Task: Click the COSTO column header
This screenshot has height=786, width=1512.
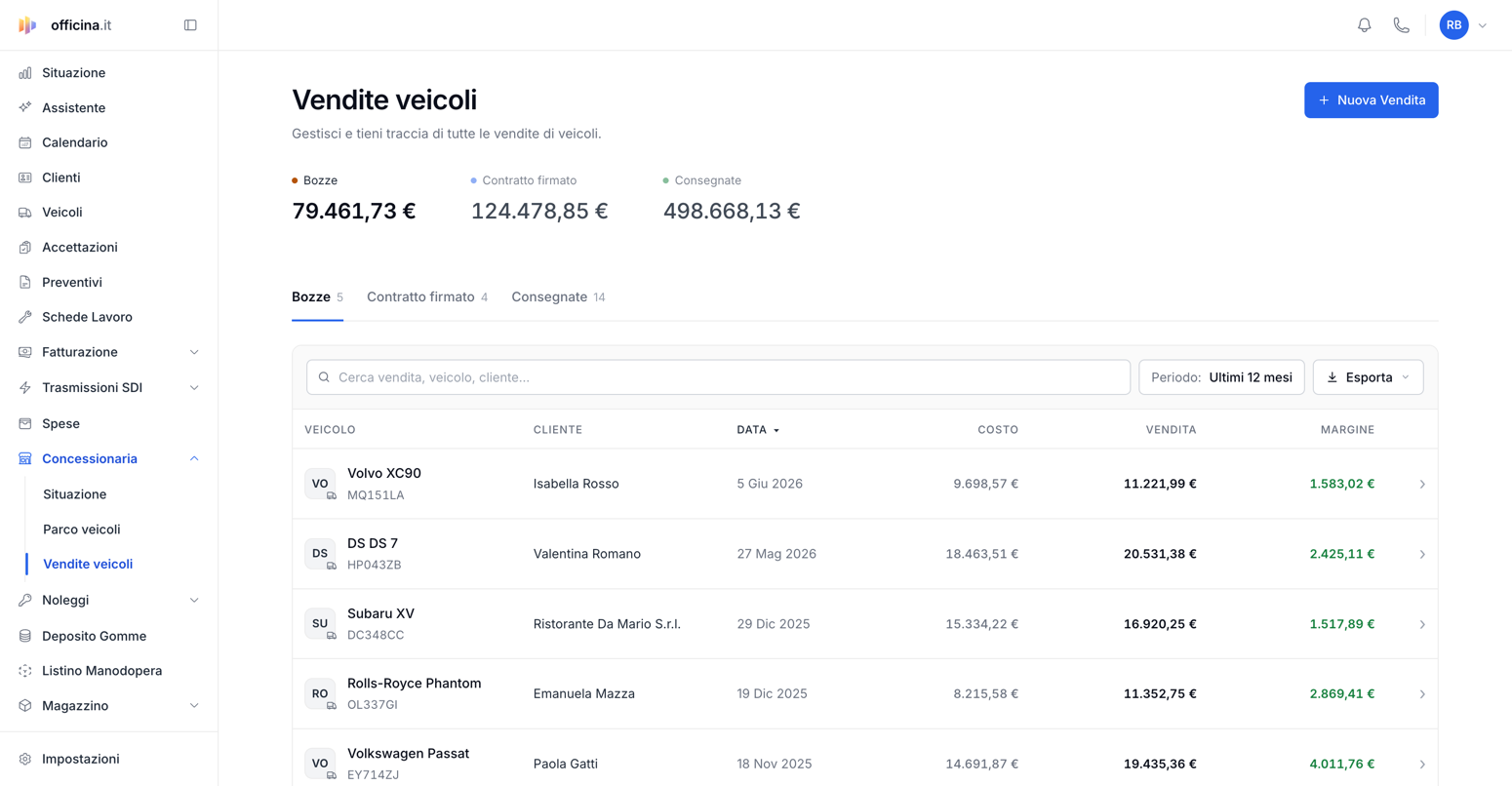Action: click(x=998, y=430)
